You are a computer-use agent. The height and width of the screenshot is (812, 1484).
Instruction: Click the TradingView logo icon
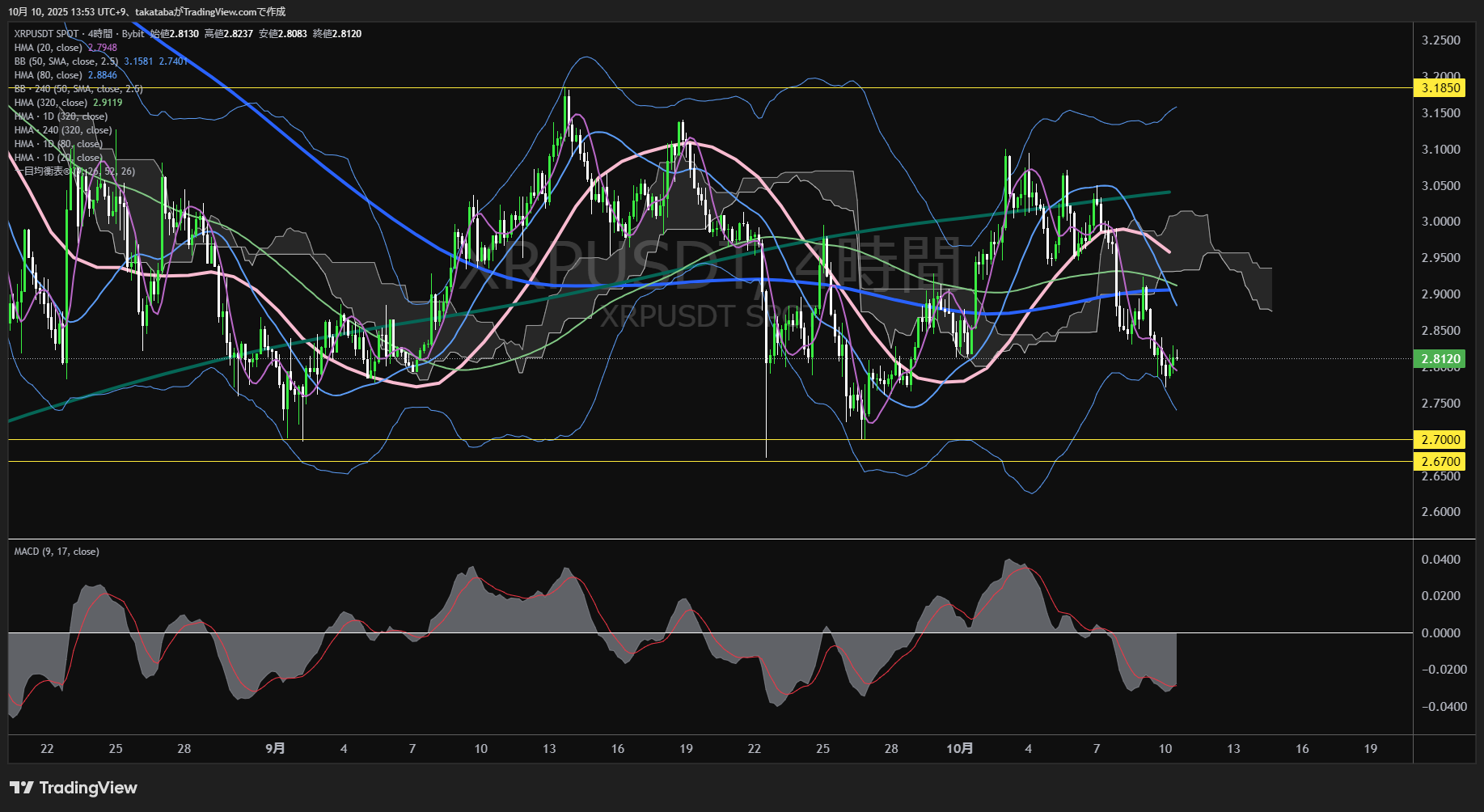(x=21, y=788)
